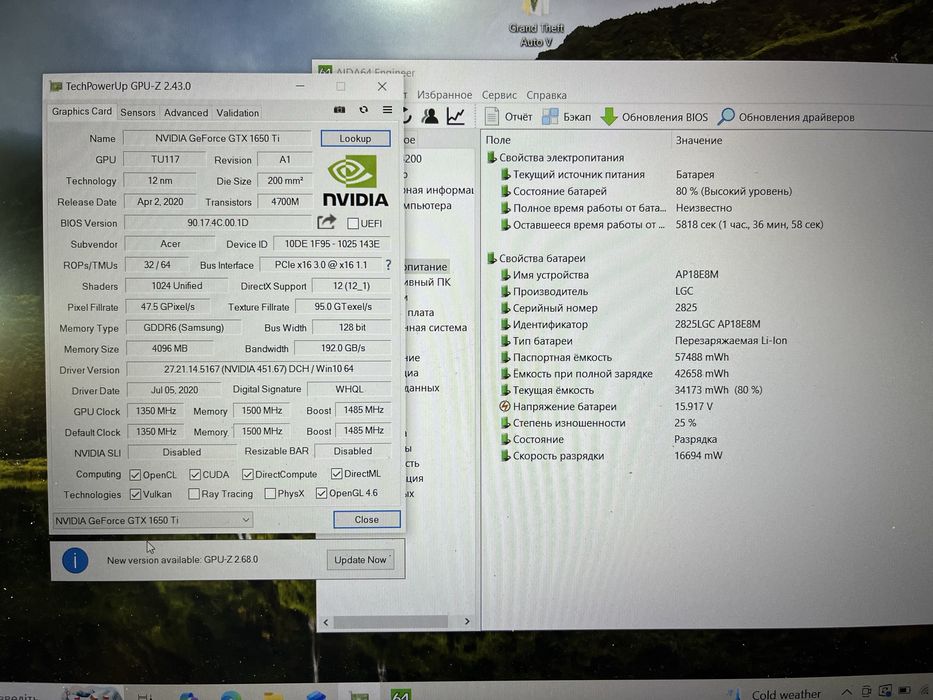
Task: Click the magnifier Обновления драйверов icon
Action: pyautogui.click(x=726, y=117)
